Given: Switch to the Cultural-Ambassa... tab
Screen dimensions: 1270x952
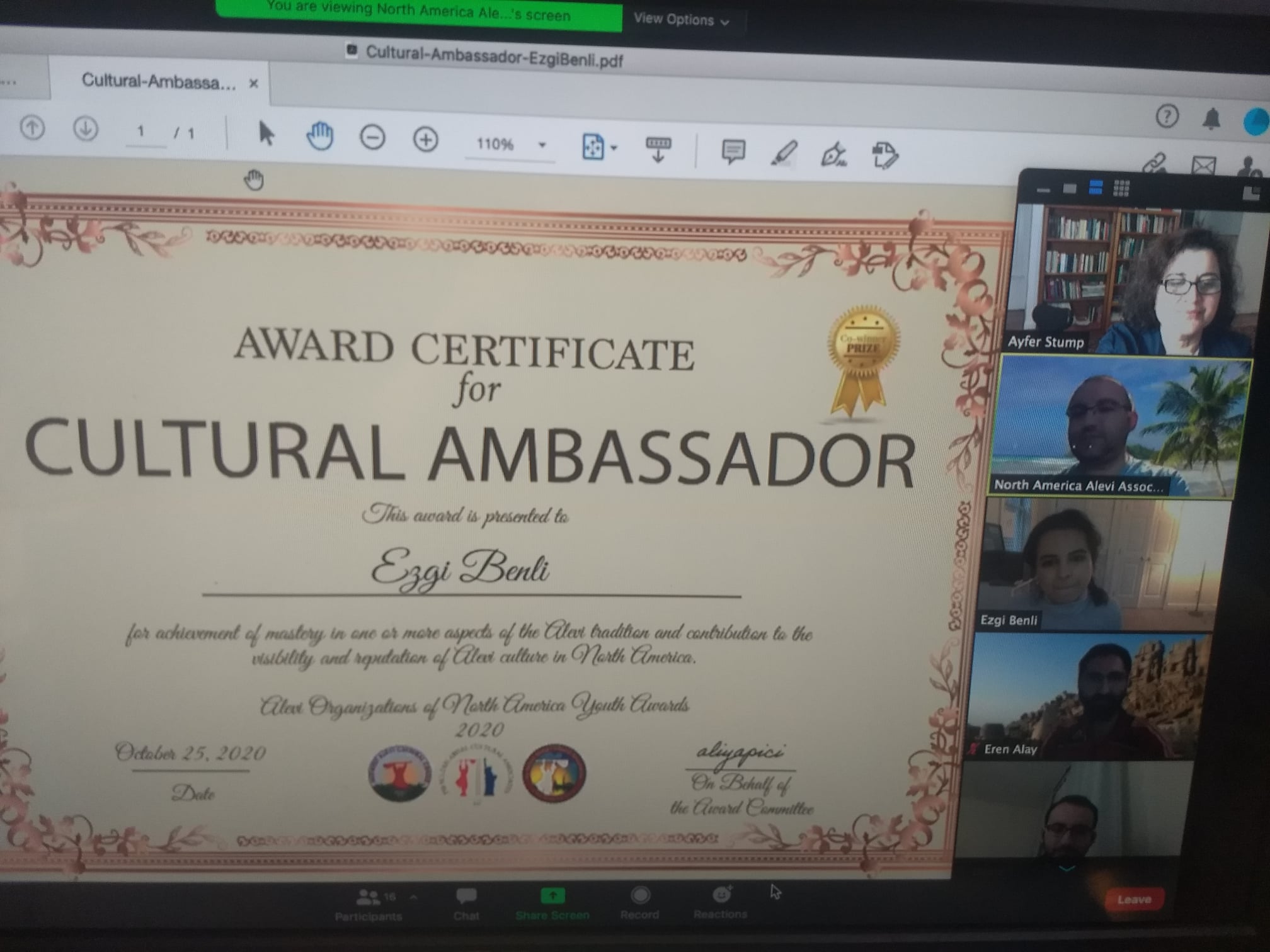Looking at the screenshot, I should point(158,82).
